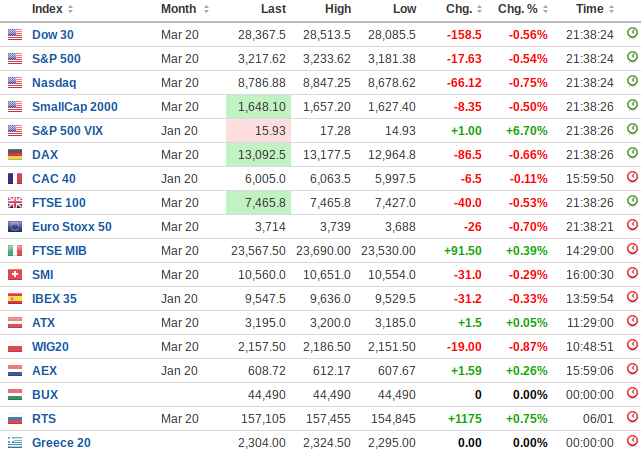
Task: Click the German flag beside DAX
Action: pyautogui.click(x=15, y=155)
